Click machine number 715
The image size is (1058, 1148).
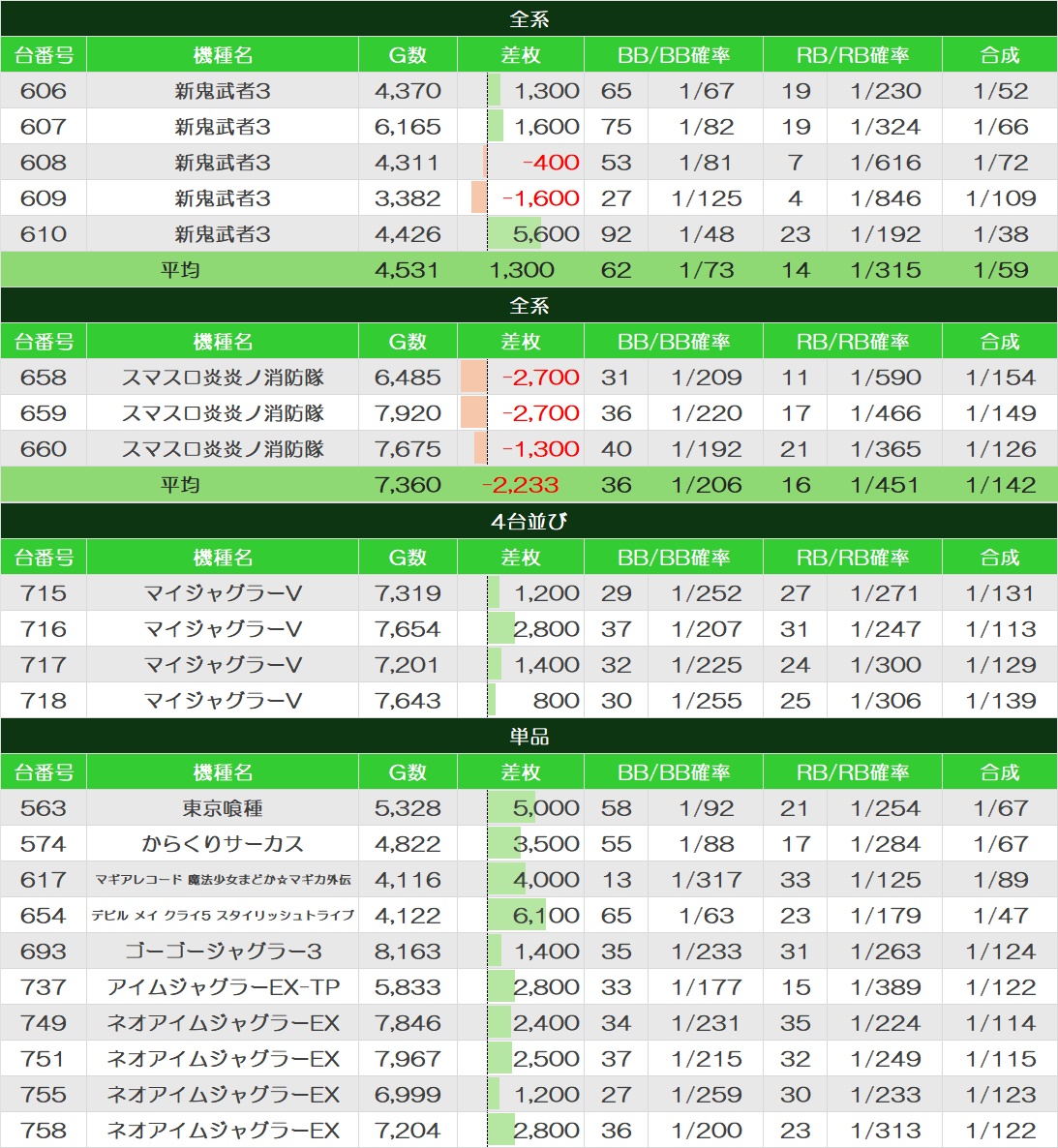pos(44,593)
